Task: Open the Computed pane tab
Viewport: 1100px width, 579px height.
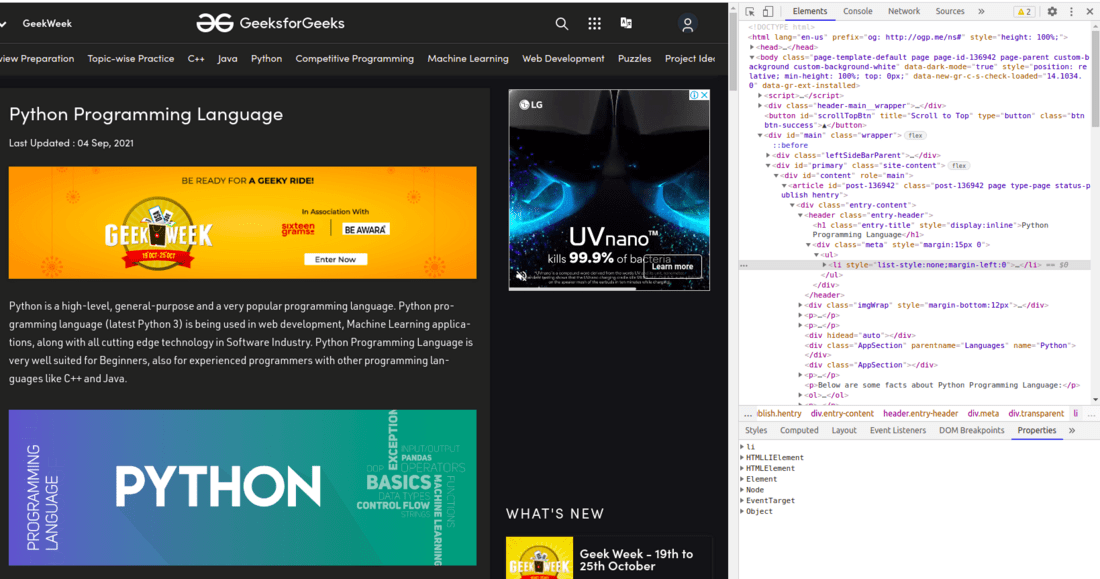Action: 799,430
